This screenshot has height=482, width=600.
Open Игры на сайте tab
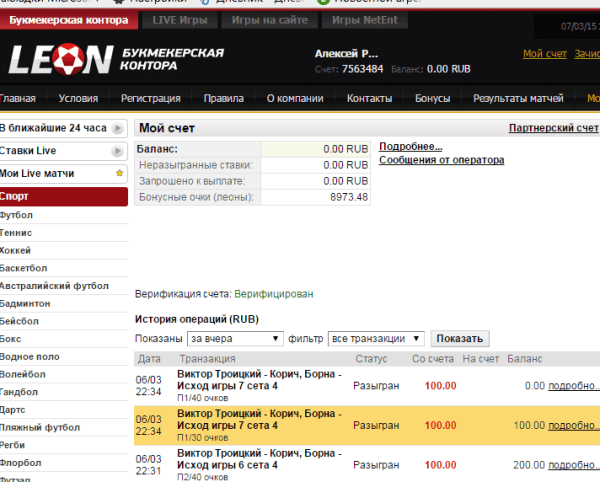pyautogui.click(x=269, y=20)
